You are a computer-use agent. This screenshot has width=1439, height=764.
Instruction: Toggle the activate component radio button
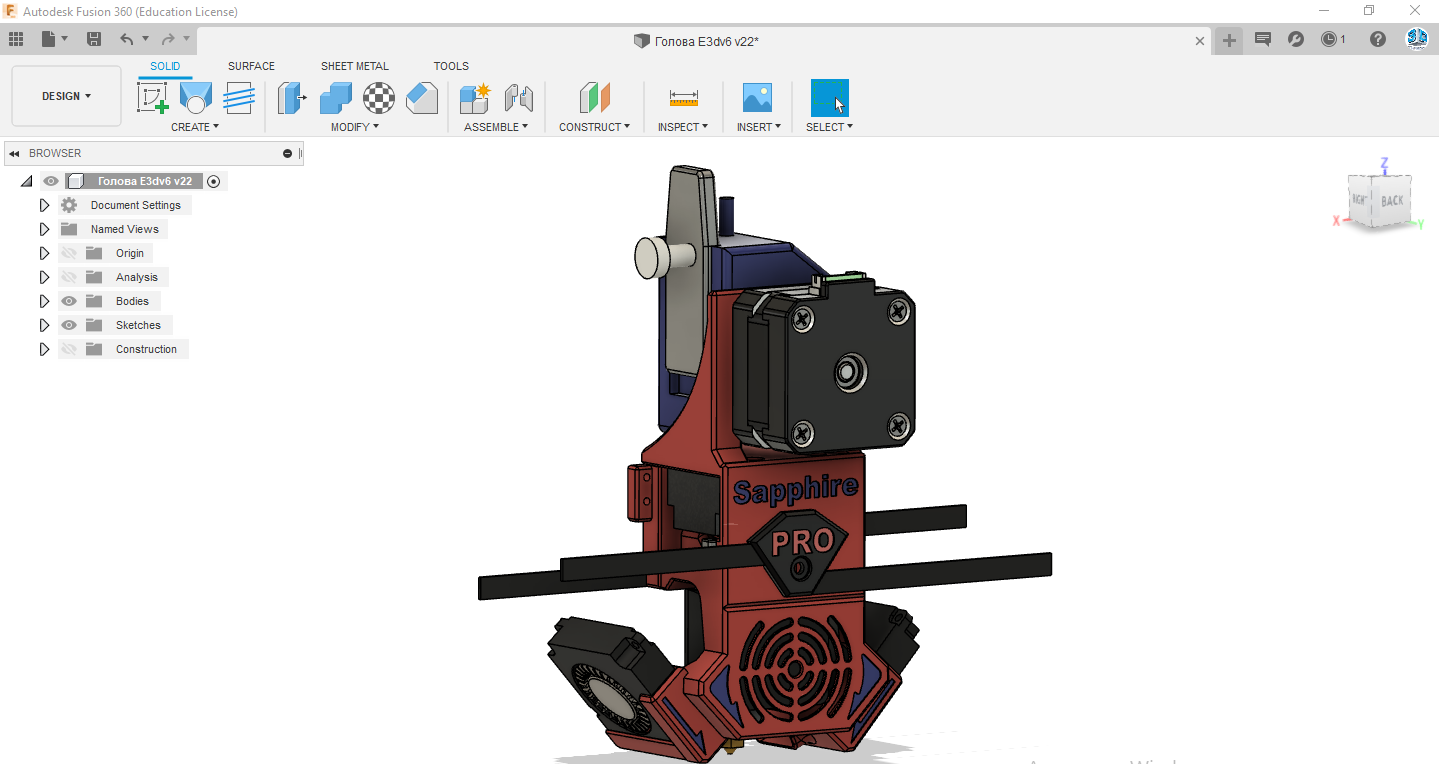pyautogui.click(x=213, y=181)
